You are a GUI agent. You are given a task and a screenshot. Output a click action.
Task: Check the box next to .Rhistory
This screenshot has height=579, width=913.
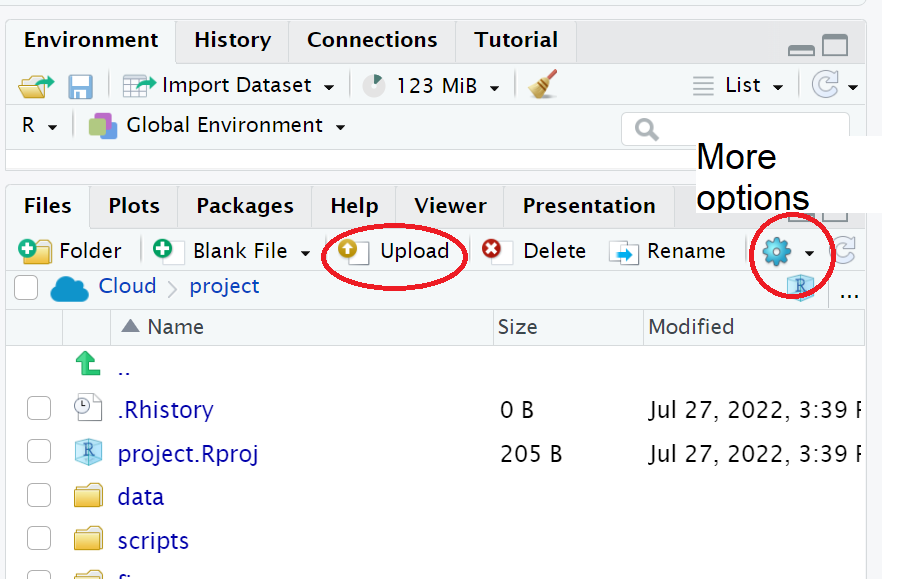pos(39,408)
